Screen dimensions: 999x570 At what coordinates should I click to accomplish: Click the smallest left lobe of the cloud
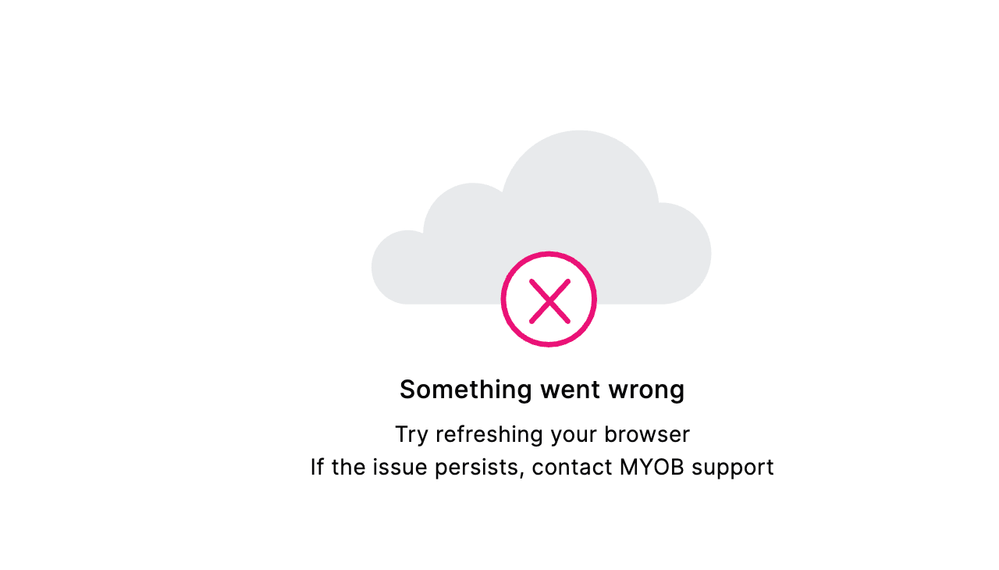pyautogui.click(x=400, y=267)
